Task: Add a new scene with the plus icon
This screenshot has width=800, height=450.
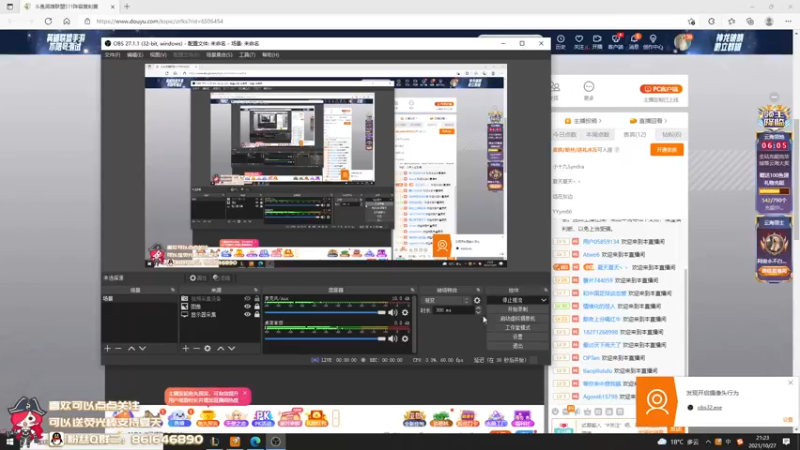Action: [107, 348]
